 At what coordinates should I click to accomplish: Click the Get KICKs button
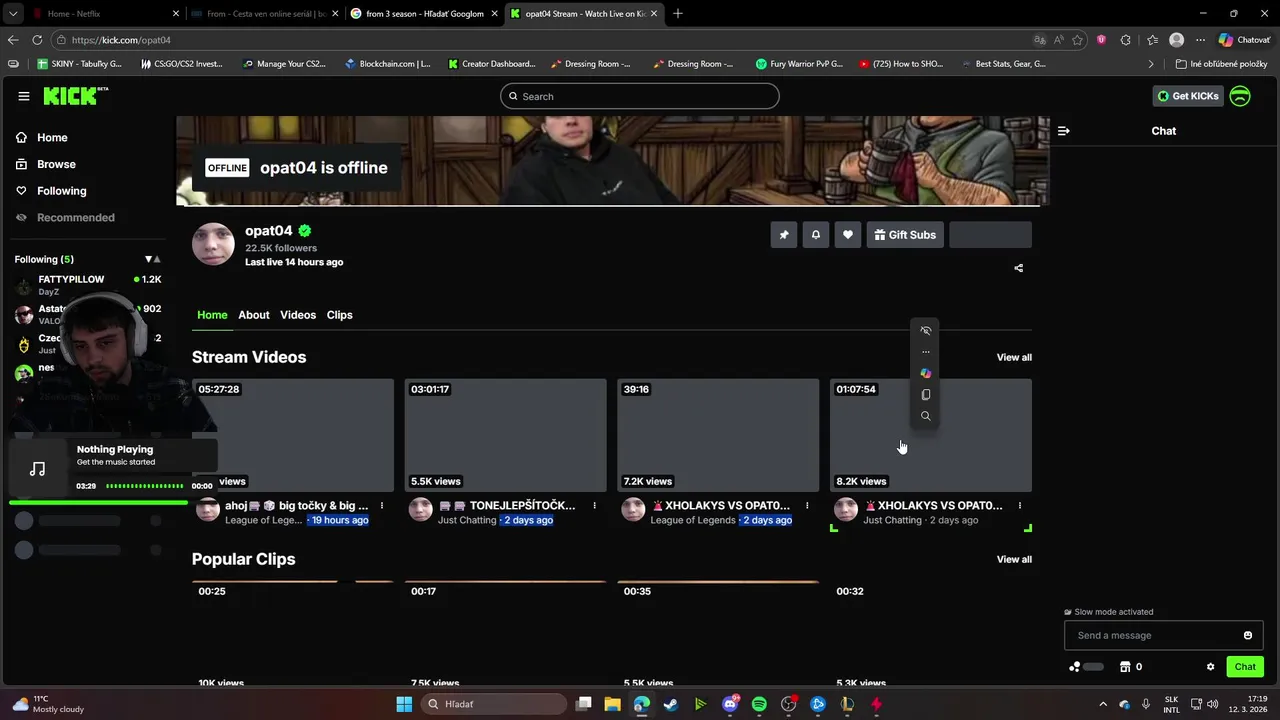[x=1188, y=96]
